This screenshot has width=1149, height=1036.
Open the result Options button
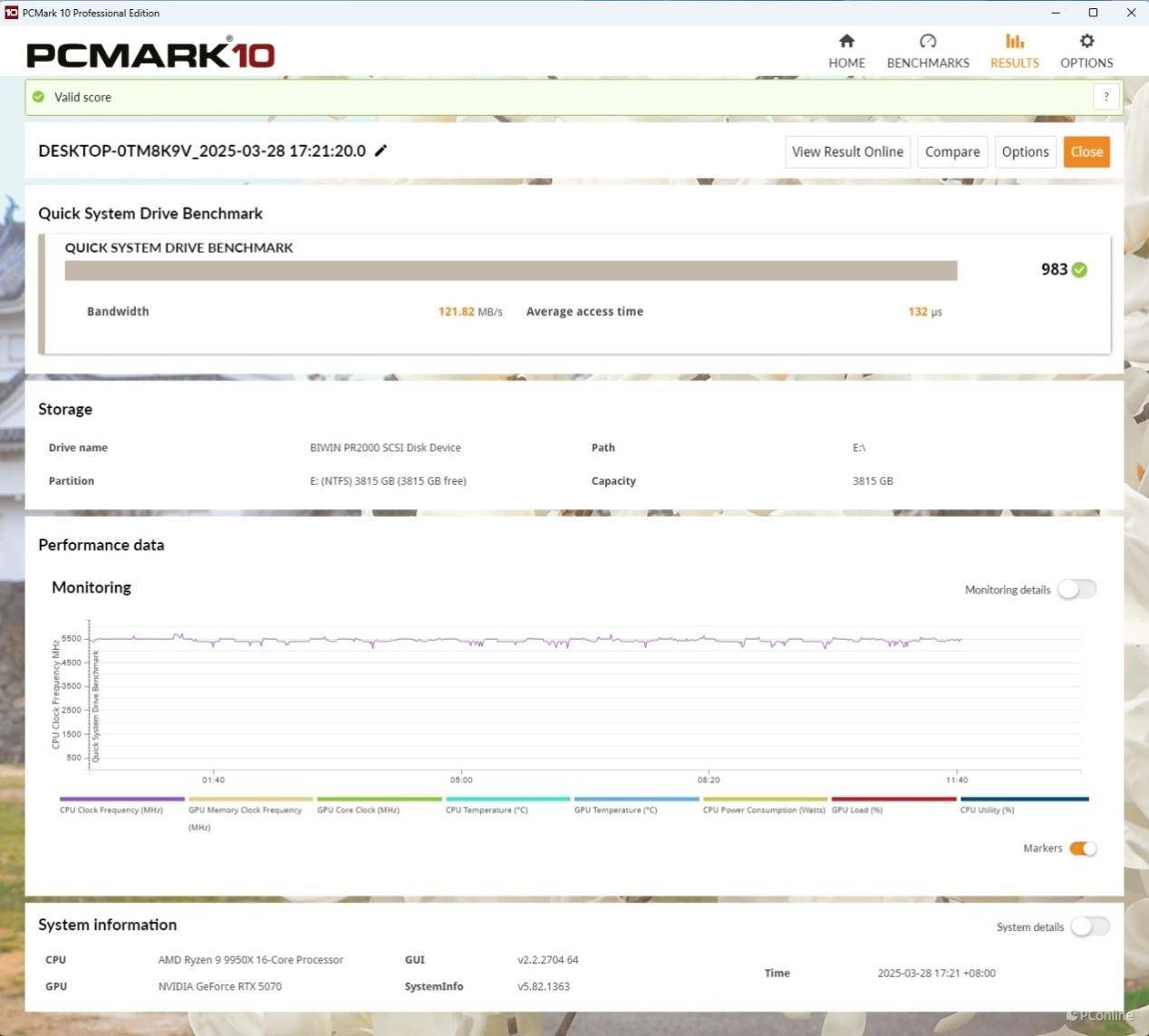pyautogui.click(x=1025, y=151)
